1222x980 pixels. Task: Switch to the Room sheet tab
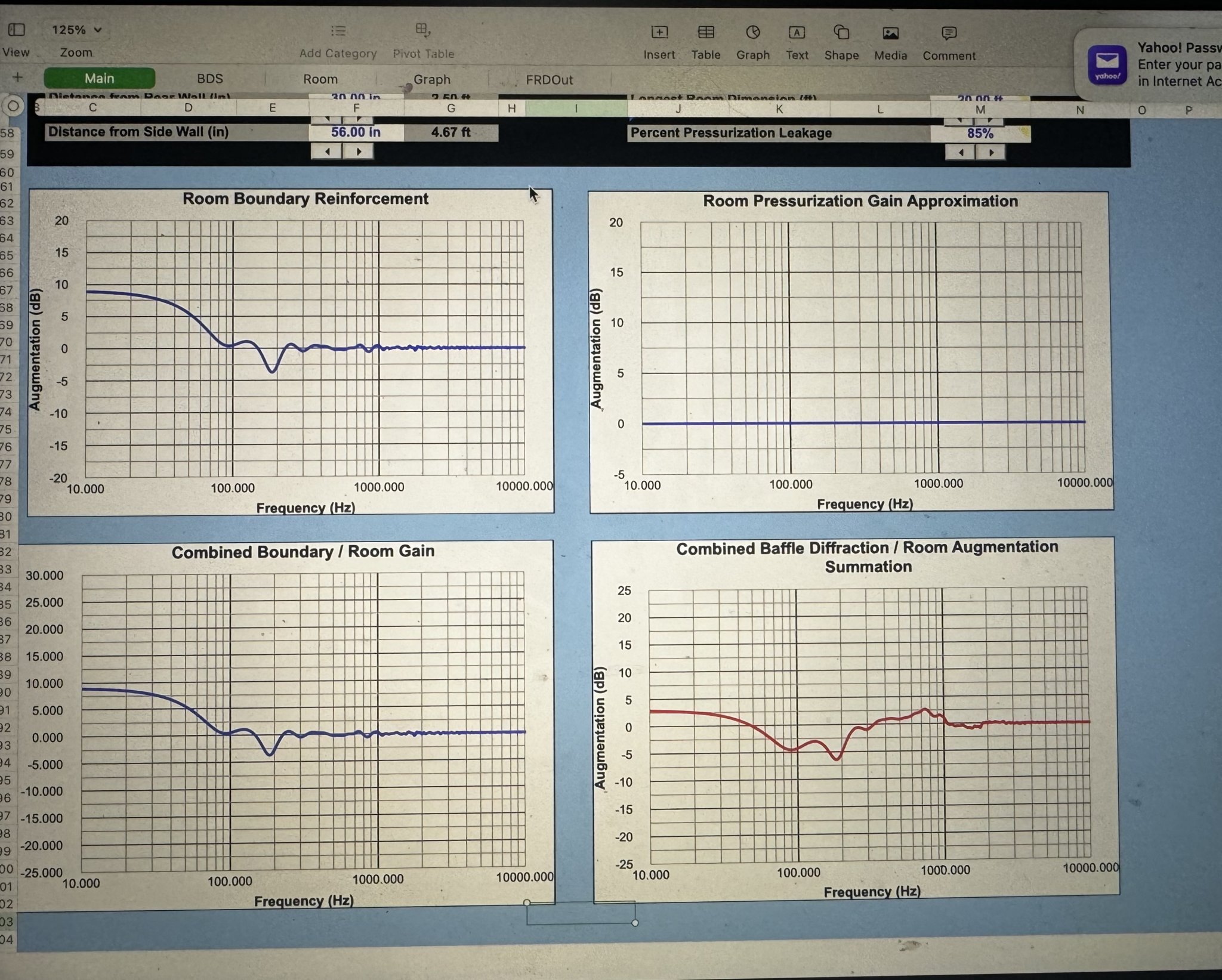point(320,79)
